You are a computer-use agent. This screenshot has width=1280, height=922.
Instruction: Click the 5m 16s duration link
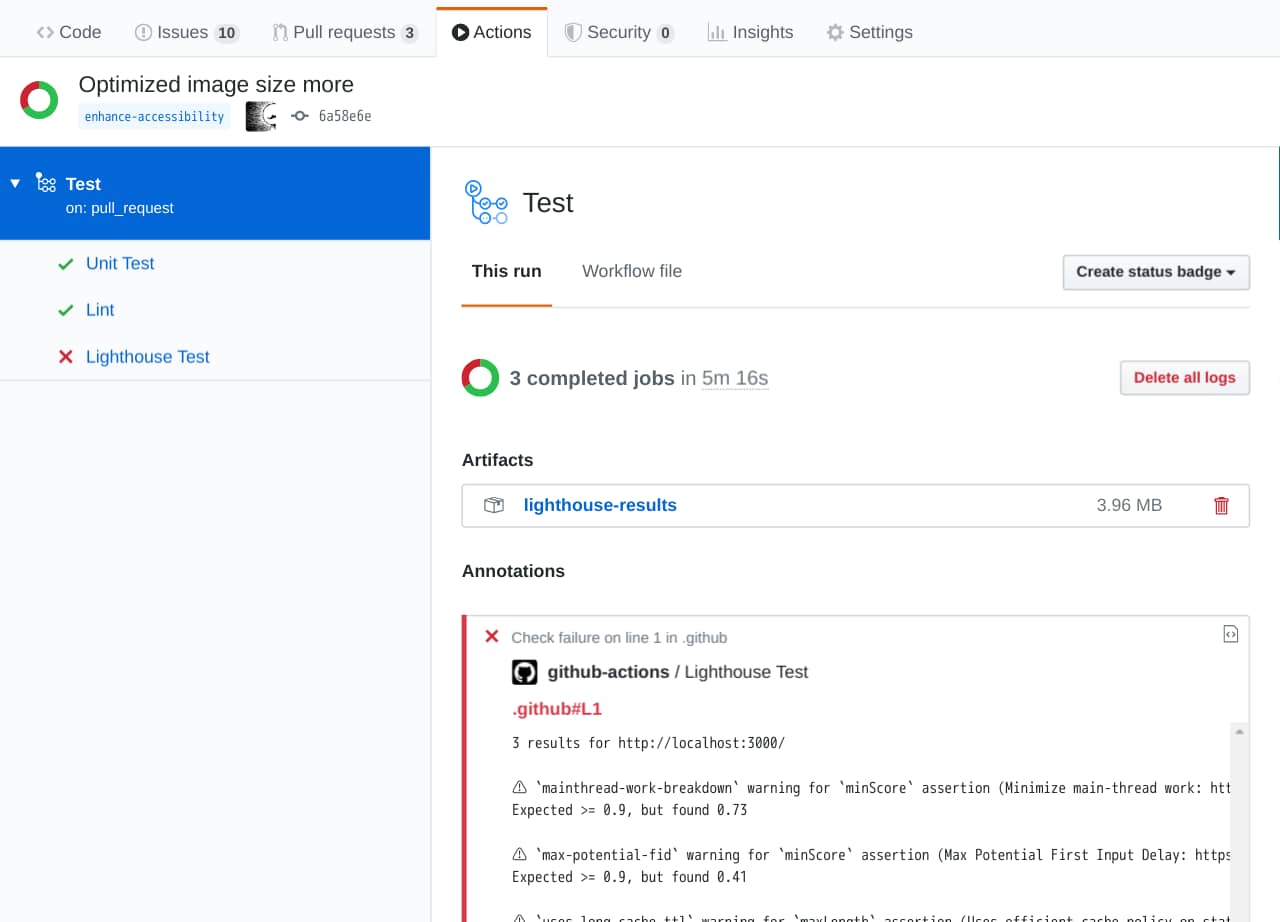pos(734,378)
